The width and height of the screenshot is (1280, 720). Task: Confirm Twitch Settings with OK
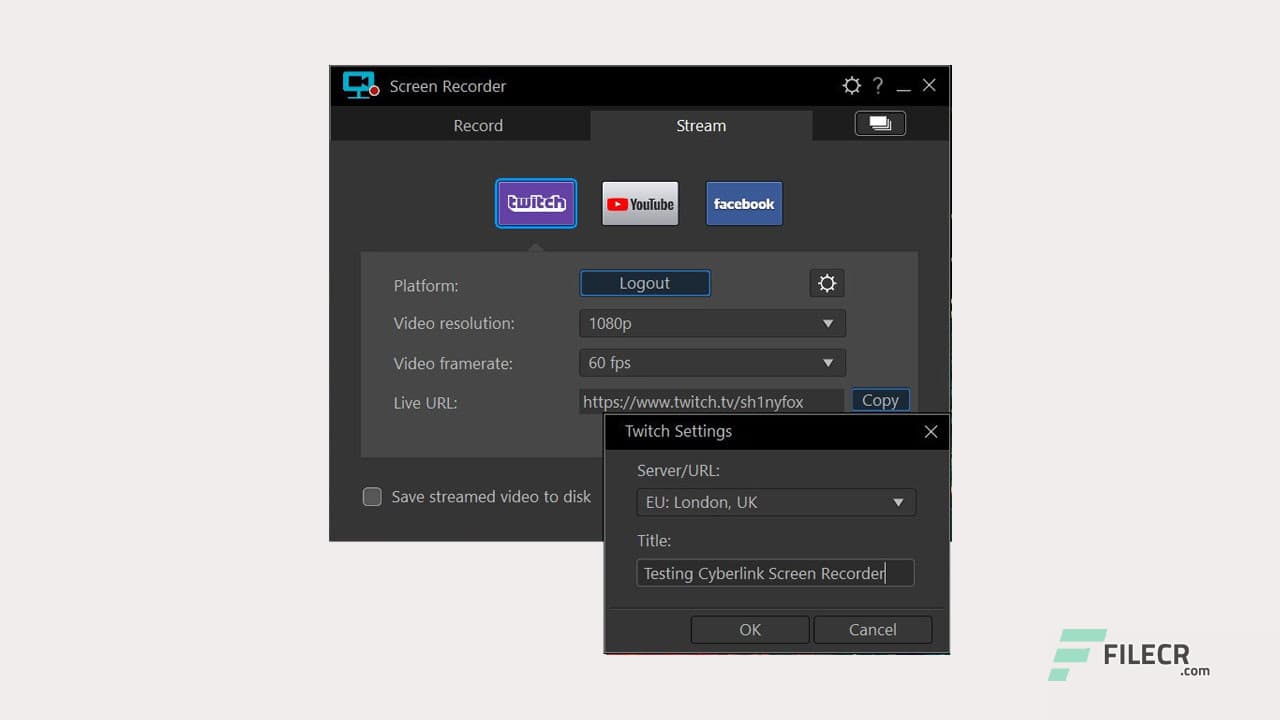click(x=750, y=629)
